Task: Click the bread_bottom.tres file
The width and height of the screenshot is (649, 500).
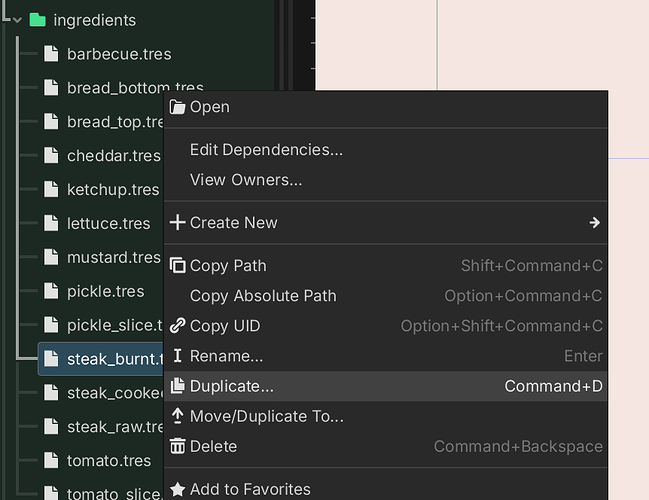Action: tap(135, 88)
